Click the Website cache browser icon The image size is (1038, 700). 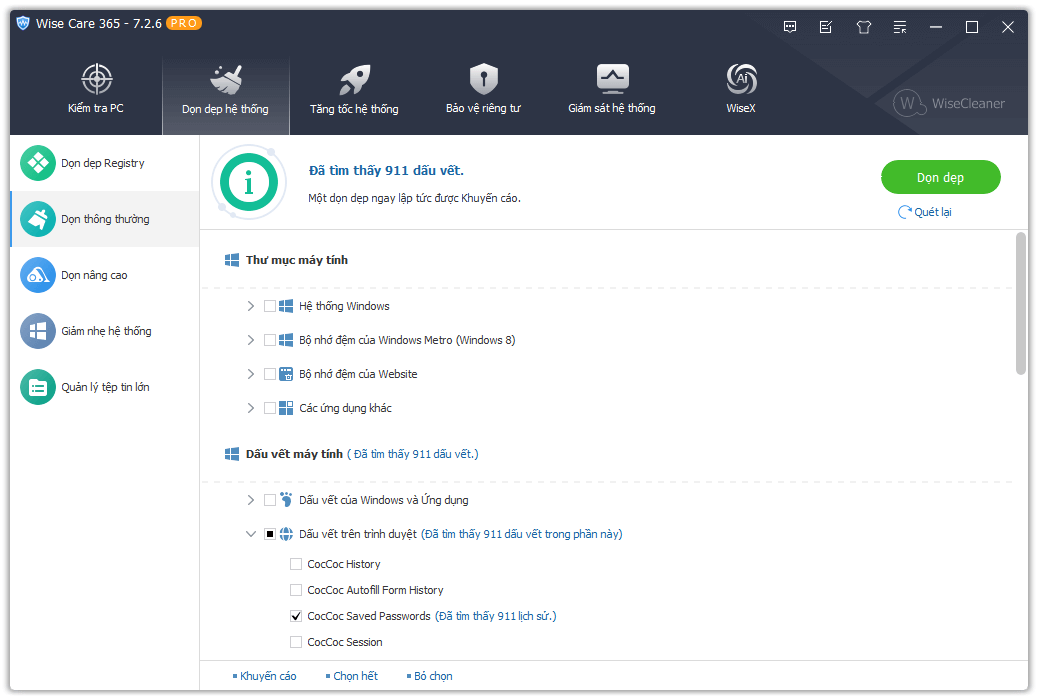tap(286, 374)
